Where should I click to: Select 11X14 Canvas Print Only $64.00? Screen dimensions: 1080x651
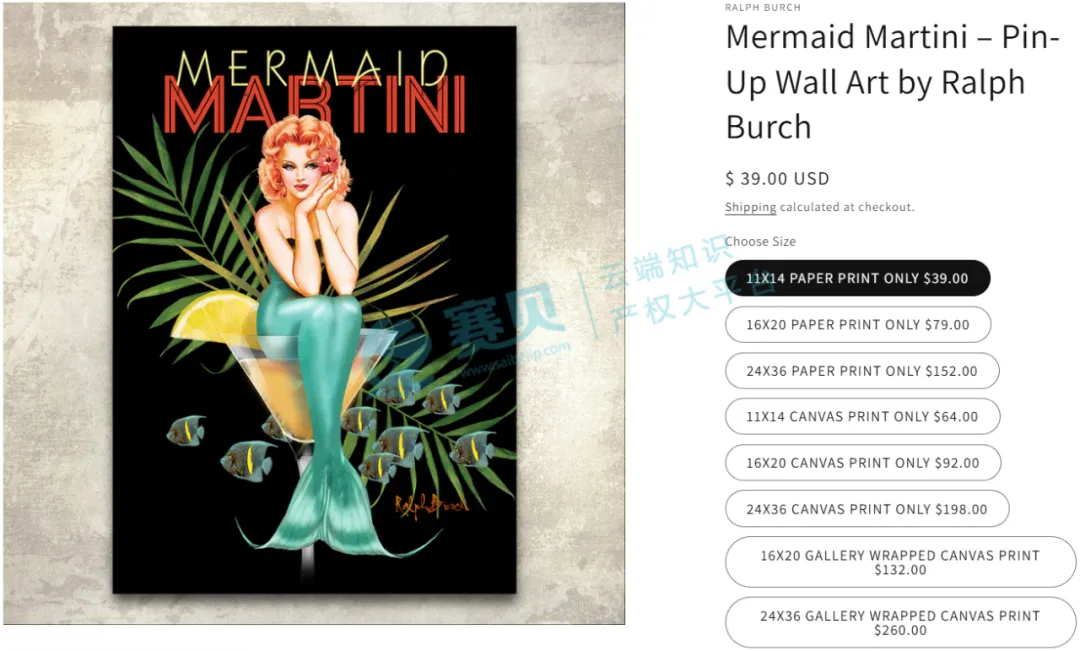click(862, 416)
